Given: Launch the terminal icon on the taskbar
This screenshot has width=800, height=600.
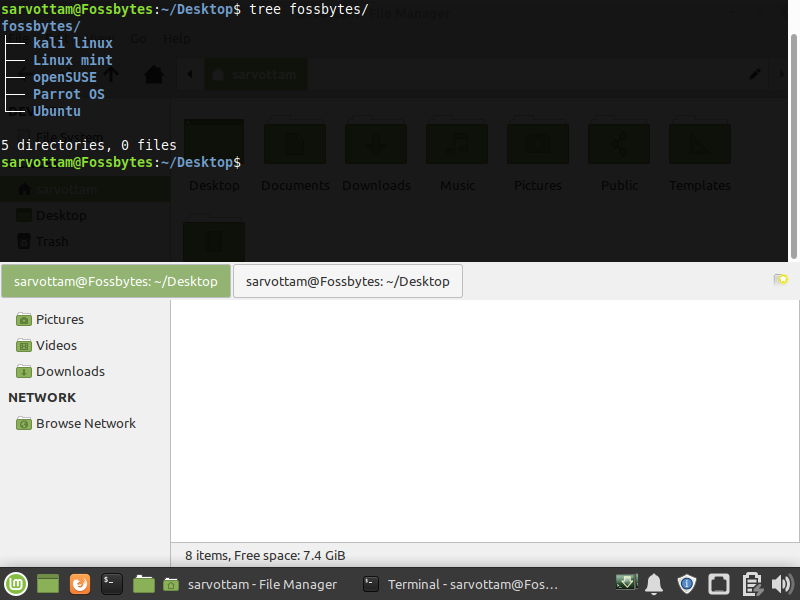Looking at the screenshot, I should 111,584.
